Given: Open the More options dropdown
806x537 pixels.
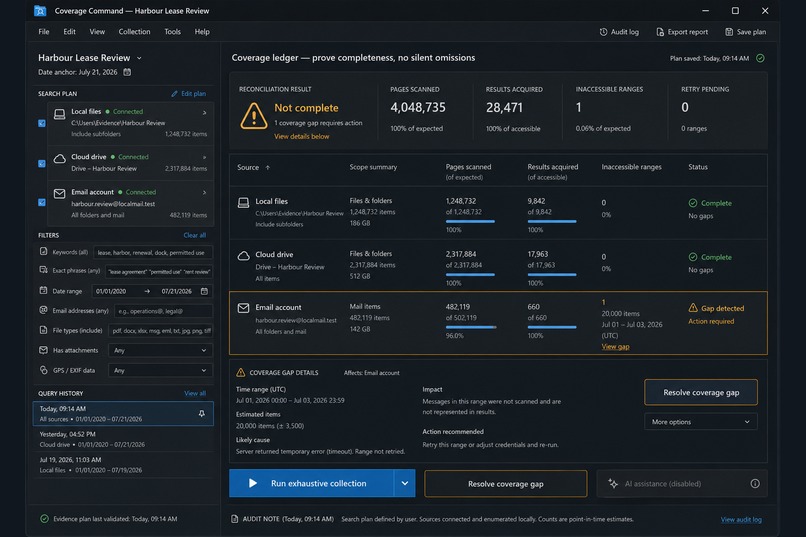Looking at the screenshot, I should [700, 422].
